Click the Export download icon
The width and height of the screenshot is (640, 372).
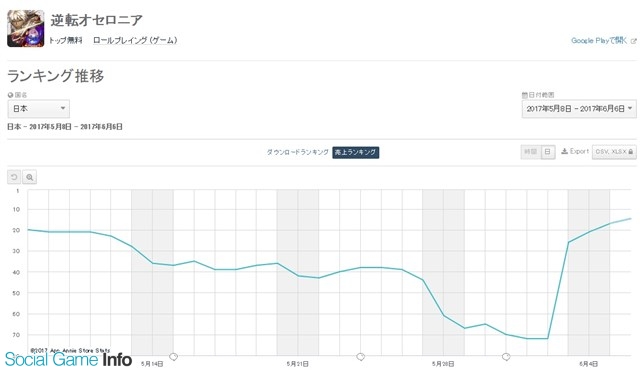564,151
